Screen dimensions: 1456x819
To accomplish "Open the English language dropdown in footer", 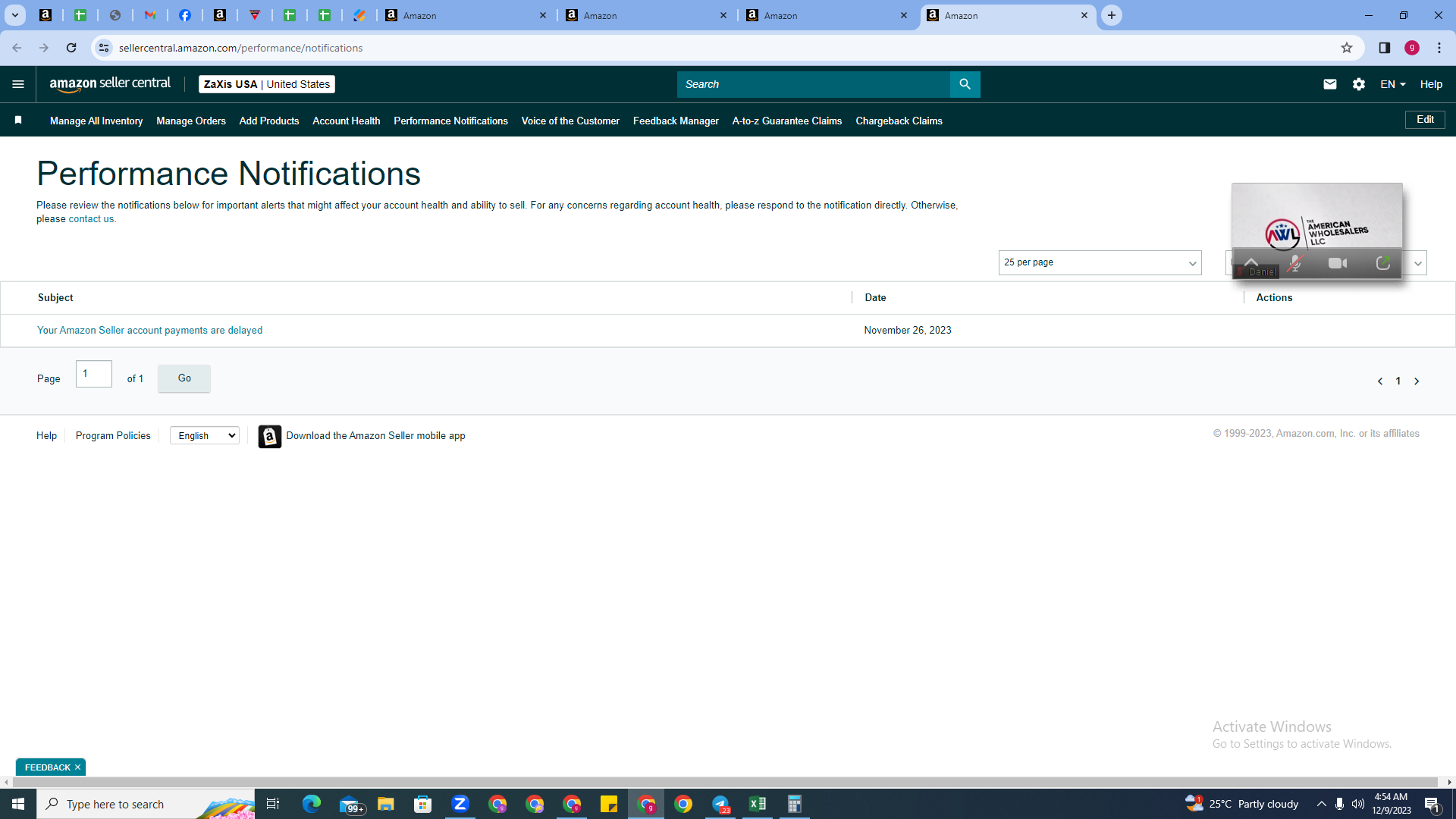I will click(205, 435).
